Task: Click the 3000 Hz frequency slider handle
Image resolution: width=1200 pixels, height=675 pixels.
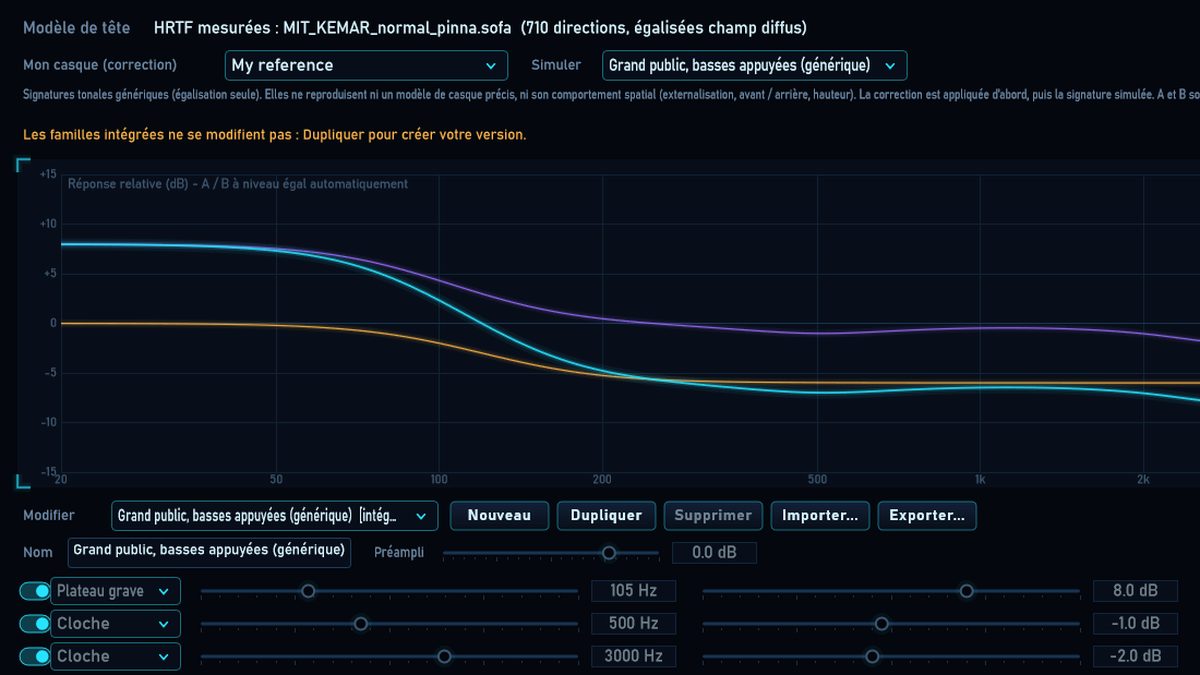Action: [444, 657]
